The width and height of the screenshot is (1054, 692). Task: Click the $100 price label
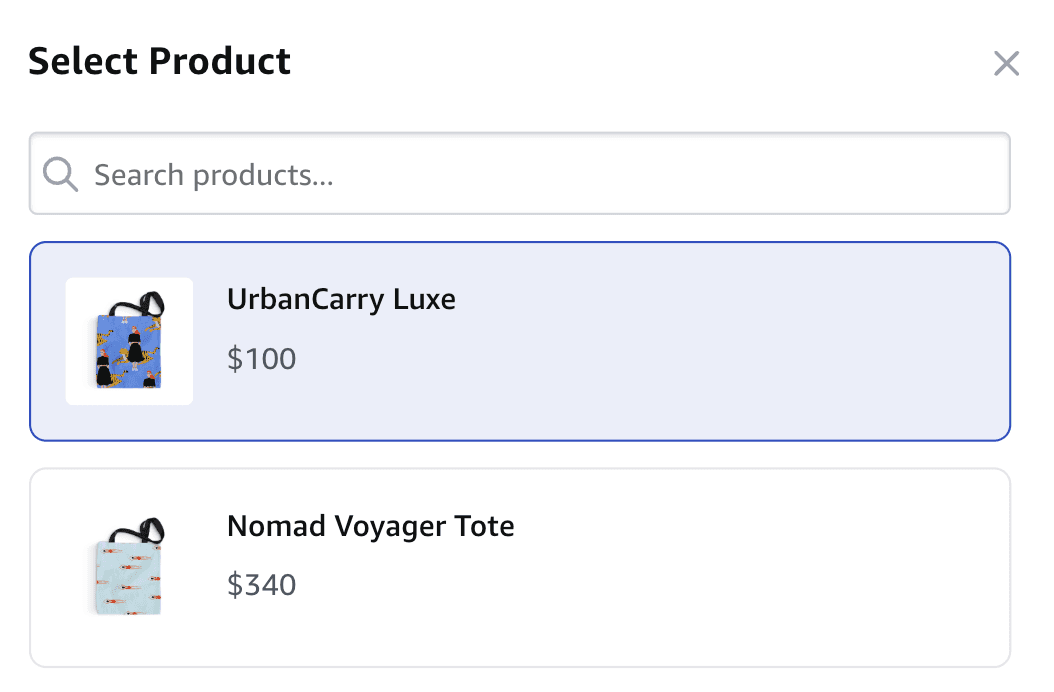[262, 358]
